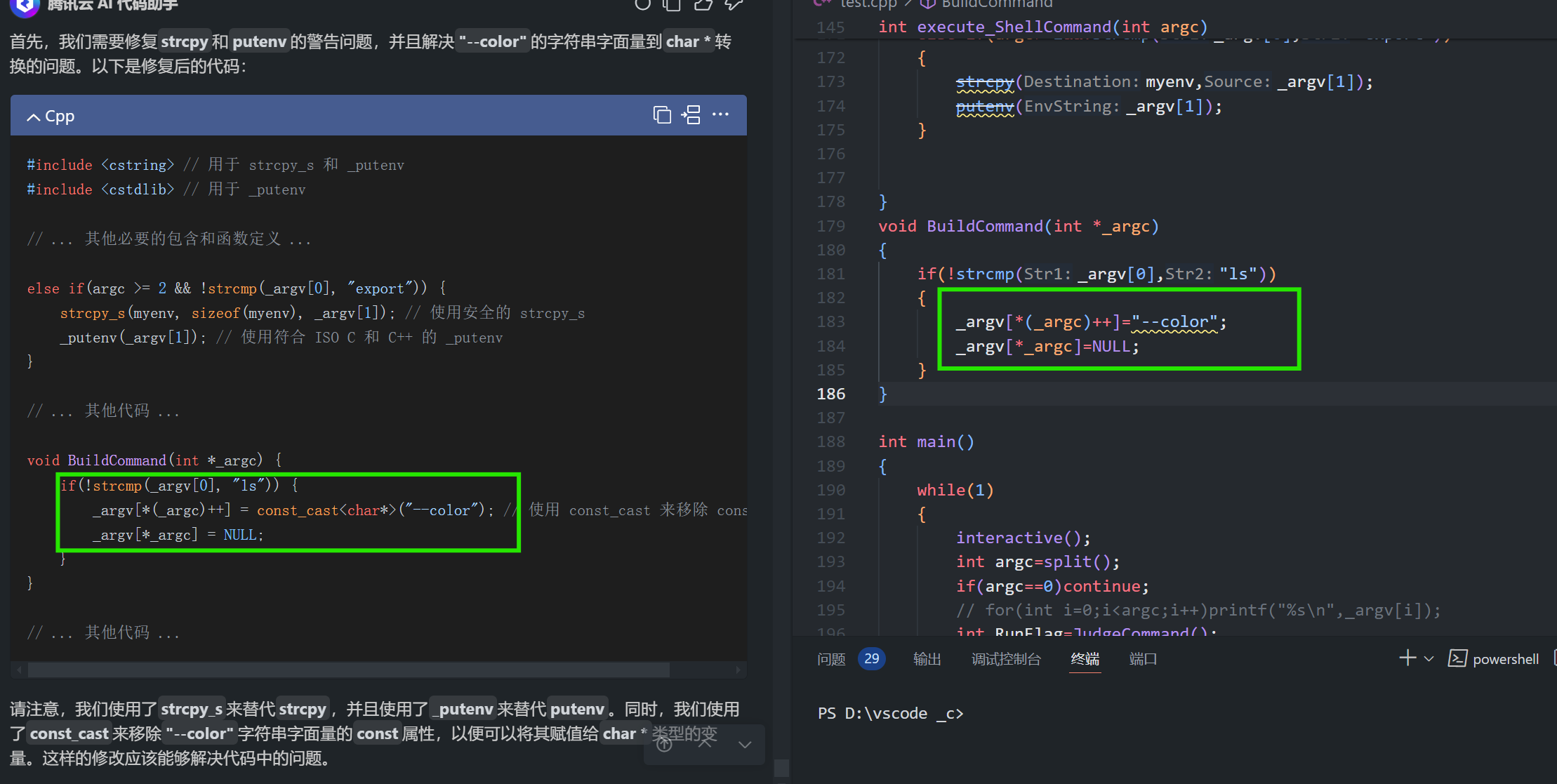
Task: Collapse the Cpp code block chevron
Action: tap(33, 117)
